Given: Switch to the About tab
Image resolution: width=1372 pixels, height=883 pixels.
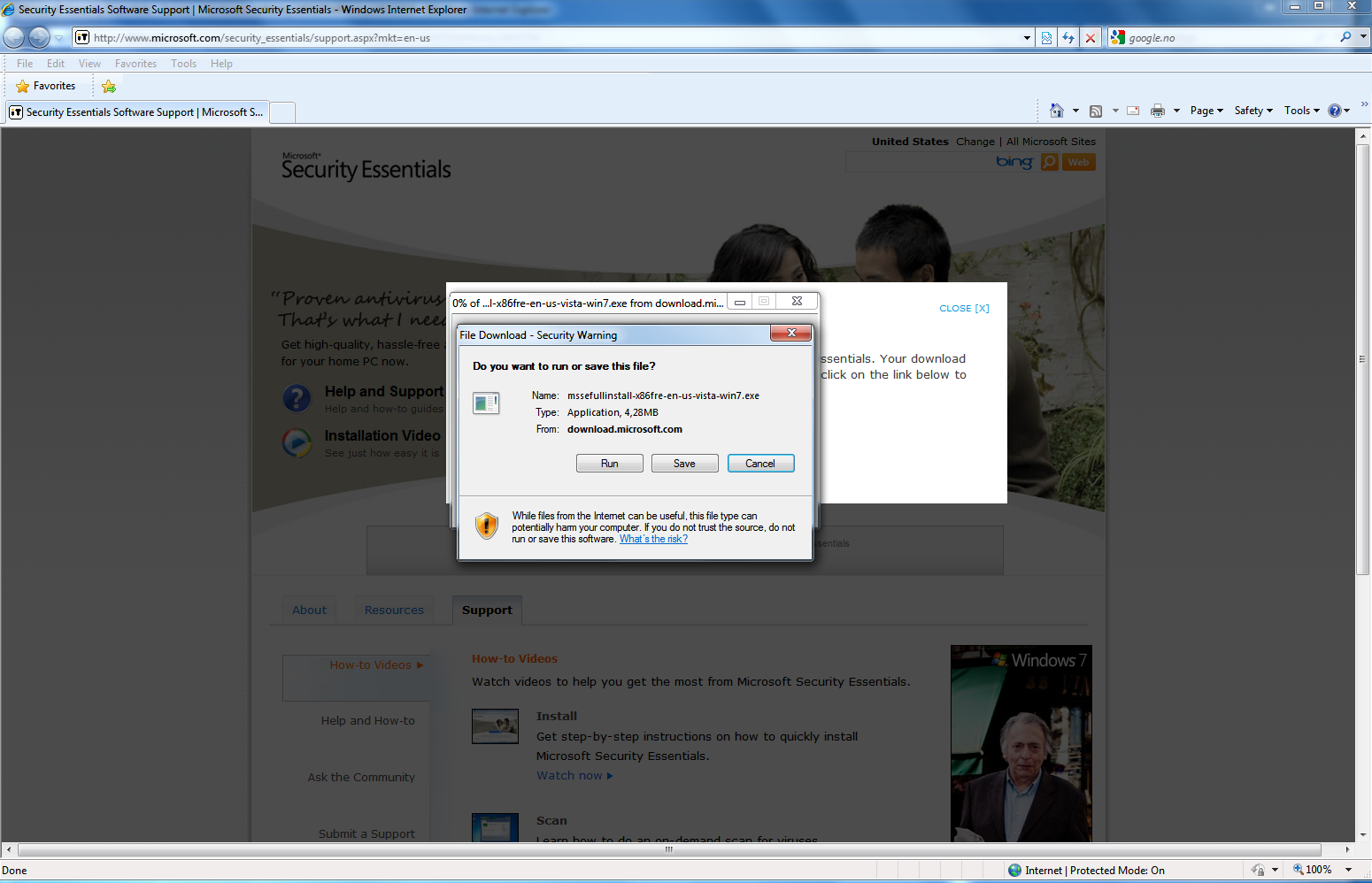Looking at the screenshot, I should [x=309, y=610].
